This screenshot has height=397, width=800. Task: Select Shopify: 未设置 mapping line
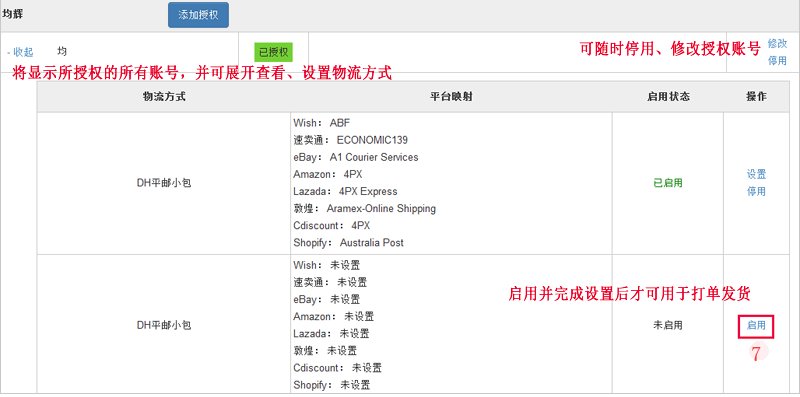click(x=332, y=385)
